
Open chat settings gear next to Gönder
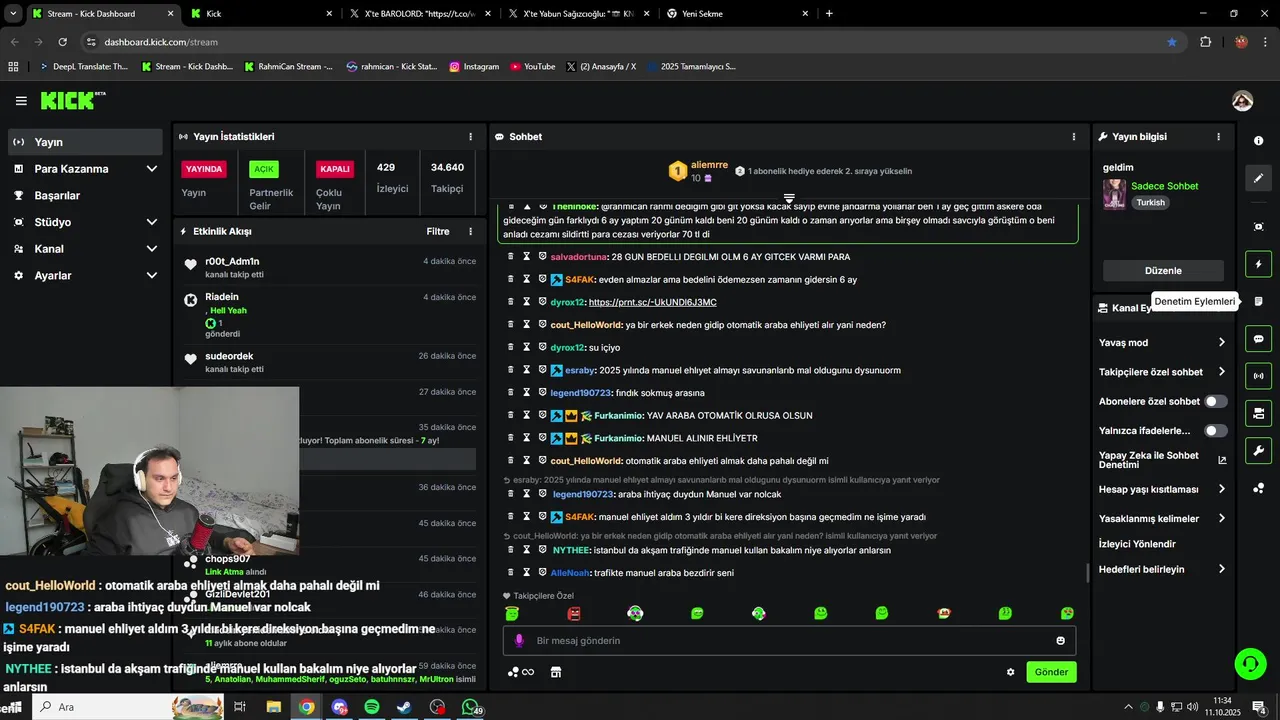tap(1010, 672)
